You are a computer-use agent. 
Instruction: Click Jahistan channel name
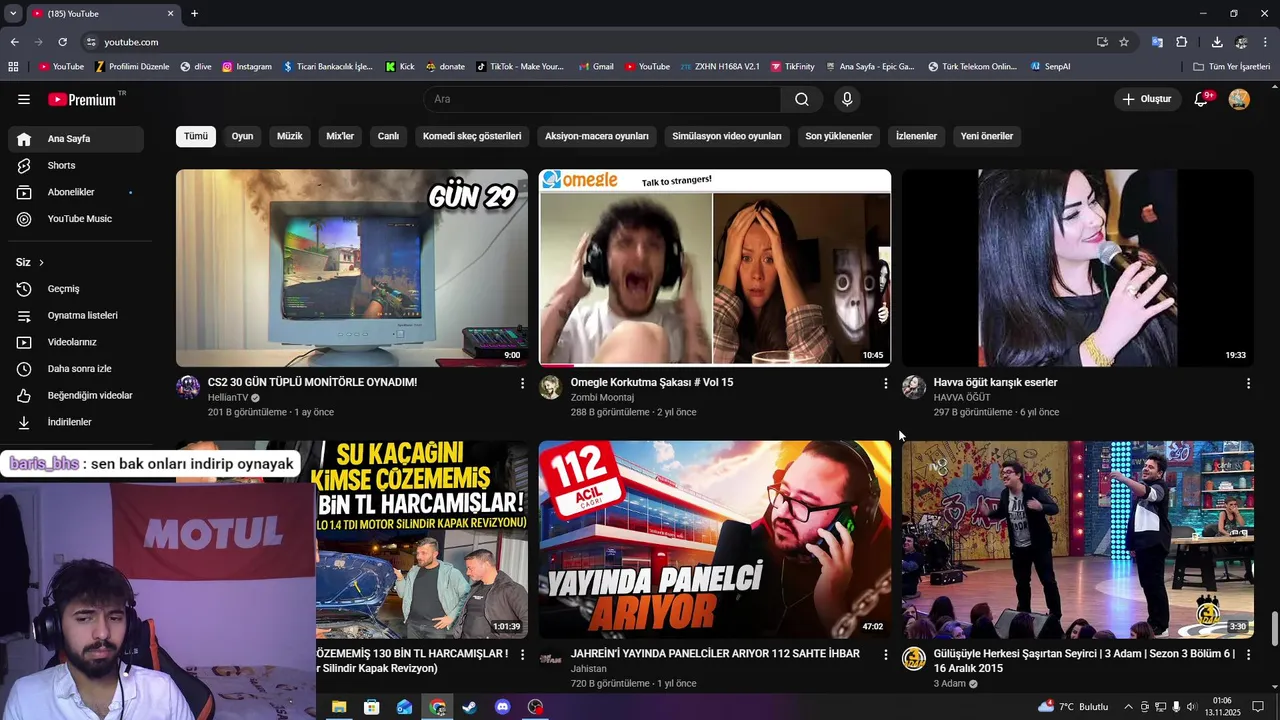point(589,669)
